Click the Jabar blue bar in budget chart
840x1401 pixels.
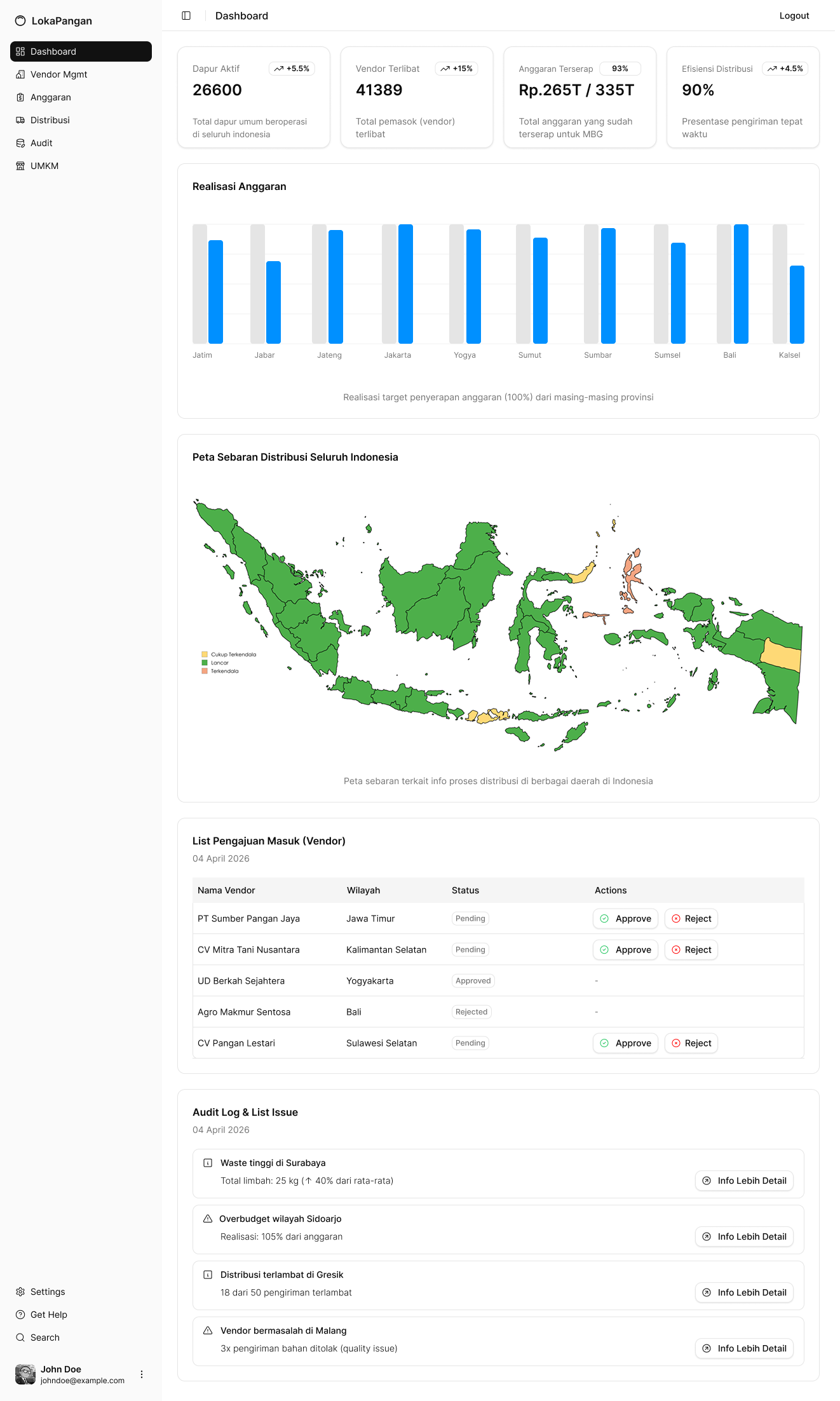273,302
